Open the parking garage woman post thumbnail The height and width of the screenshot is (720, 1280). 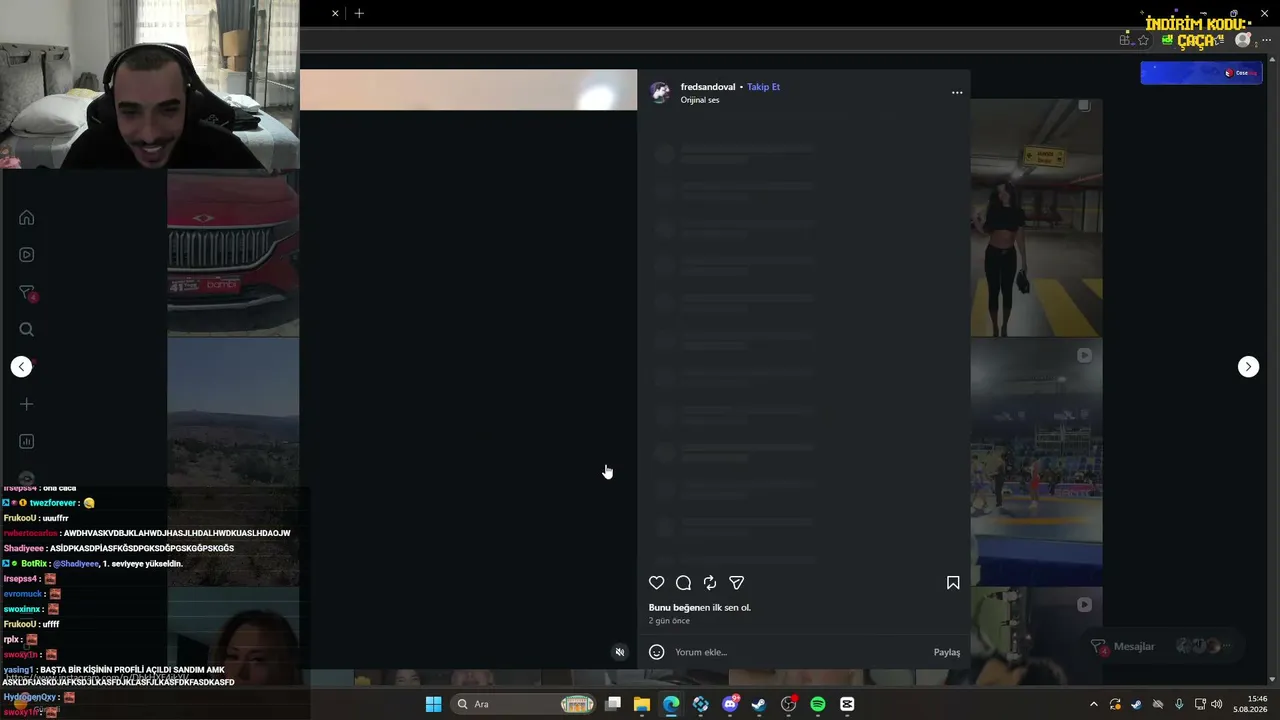pyautogui.click(x=1036, y=218)
